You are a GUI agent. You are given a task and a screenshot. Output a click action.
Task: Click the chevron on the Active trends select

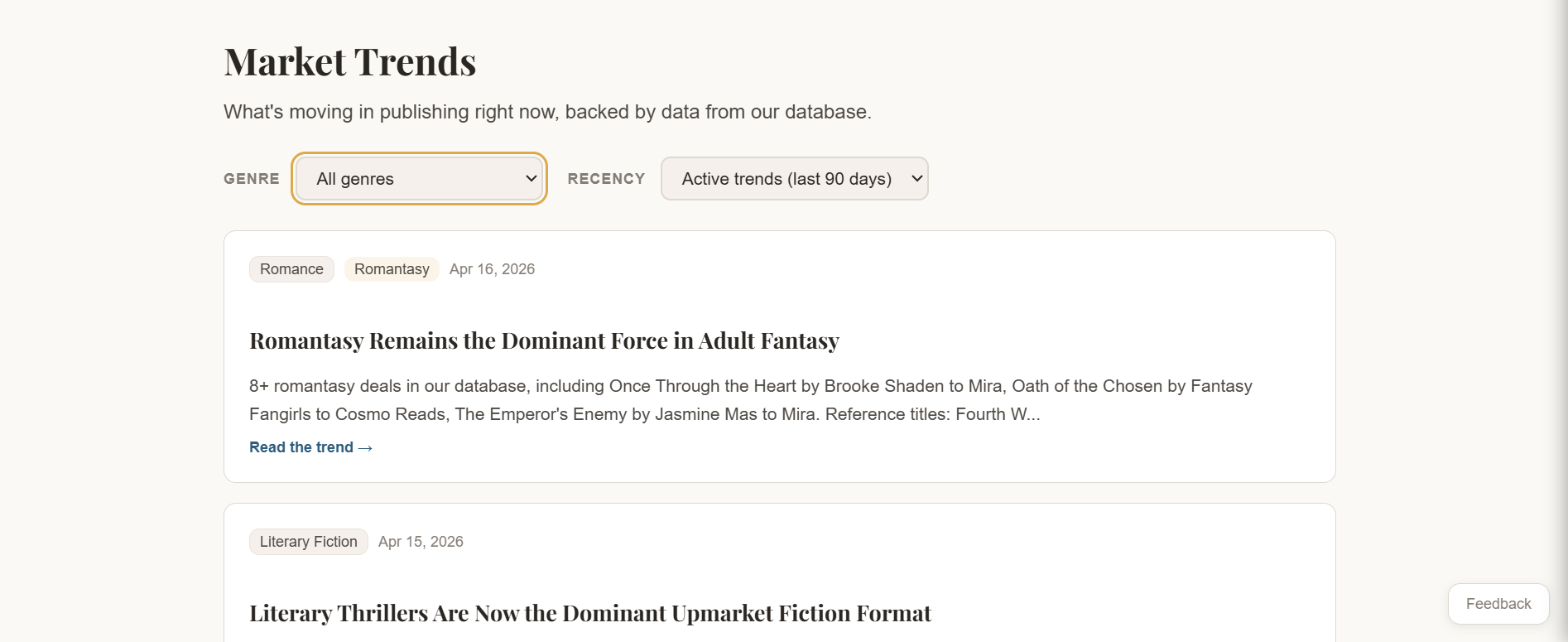[916, 179]
